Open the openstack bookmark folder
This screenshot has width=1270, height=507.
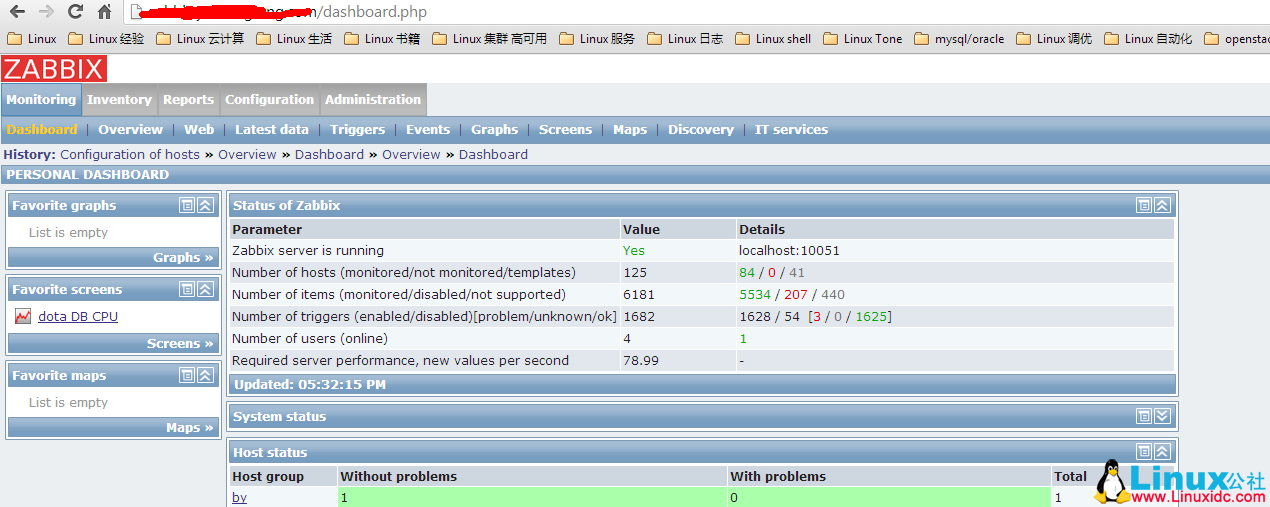(1236, 39)
